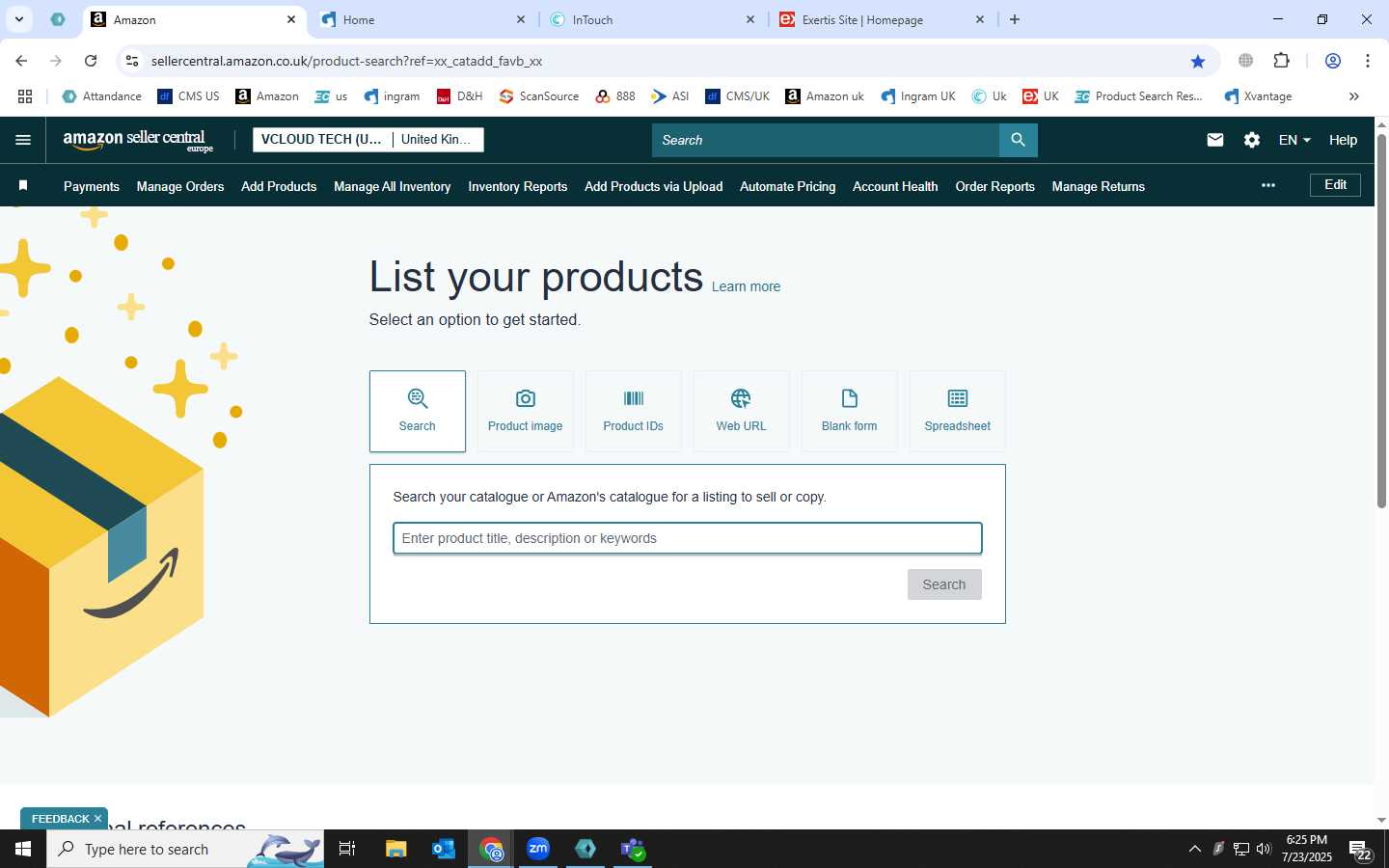Screen dimensions: 1389x868
Task: Click the Seller Central header search field
Action: [826, 140]
